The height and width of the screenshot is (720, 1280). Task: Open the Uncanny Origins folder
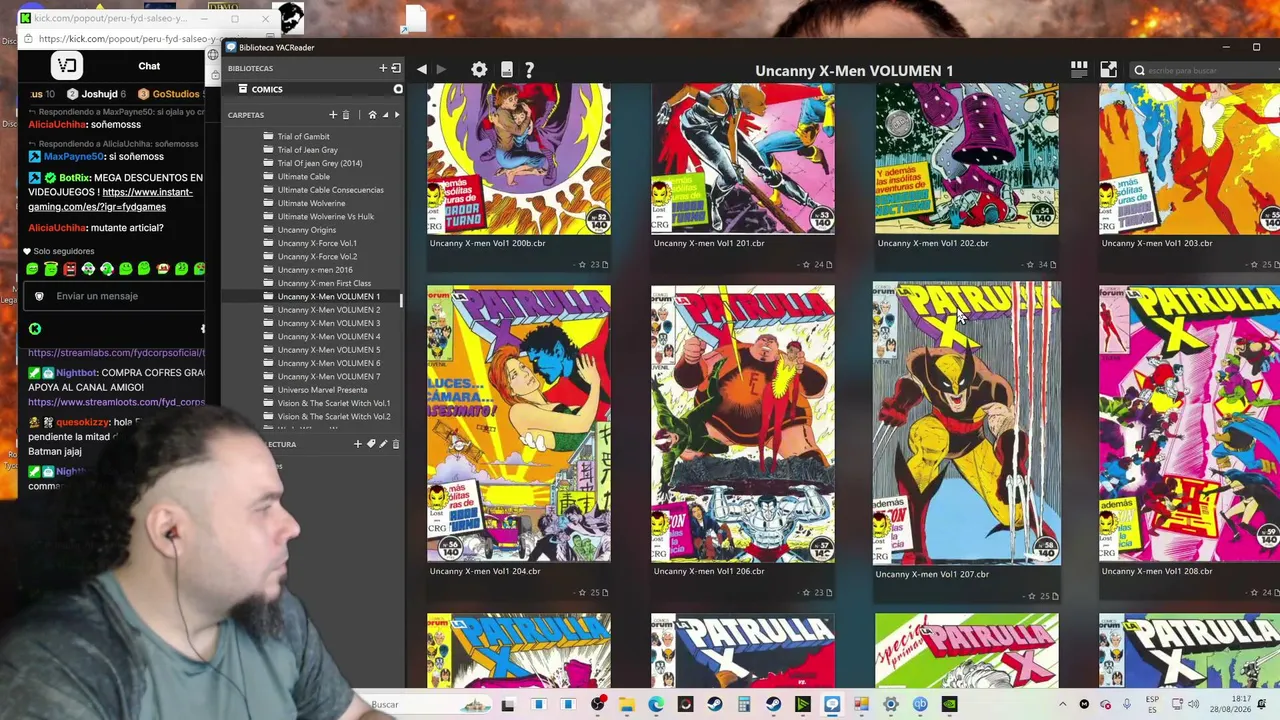(306, 230)
